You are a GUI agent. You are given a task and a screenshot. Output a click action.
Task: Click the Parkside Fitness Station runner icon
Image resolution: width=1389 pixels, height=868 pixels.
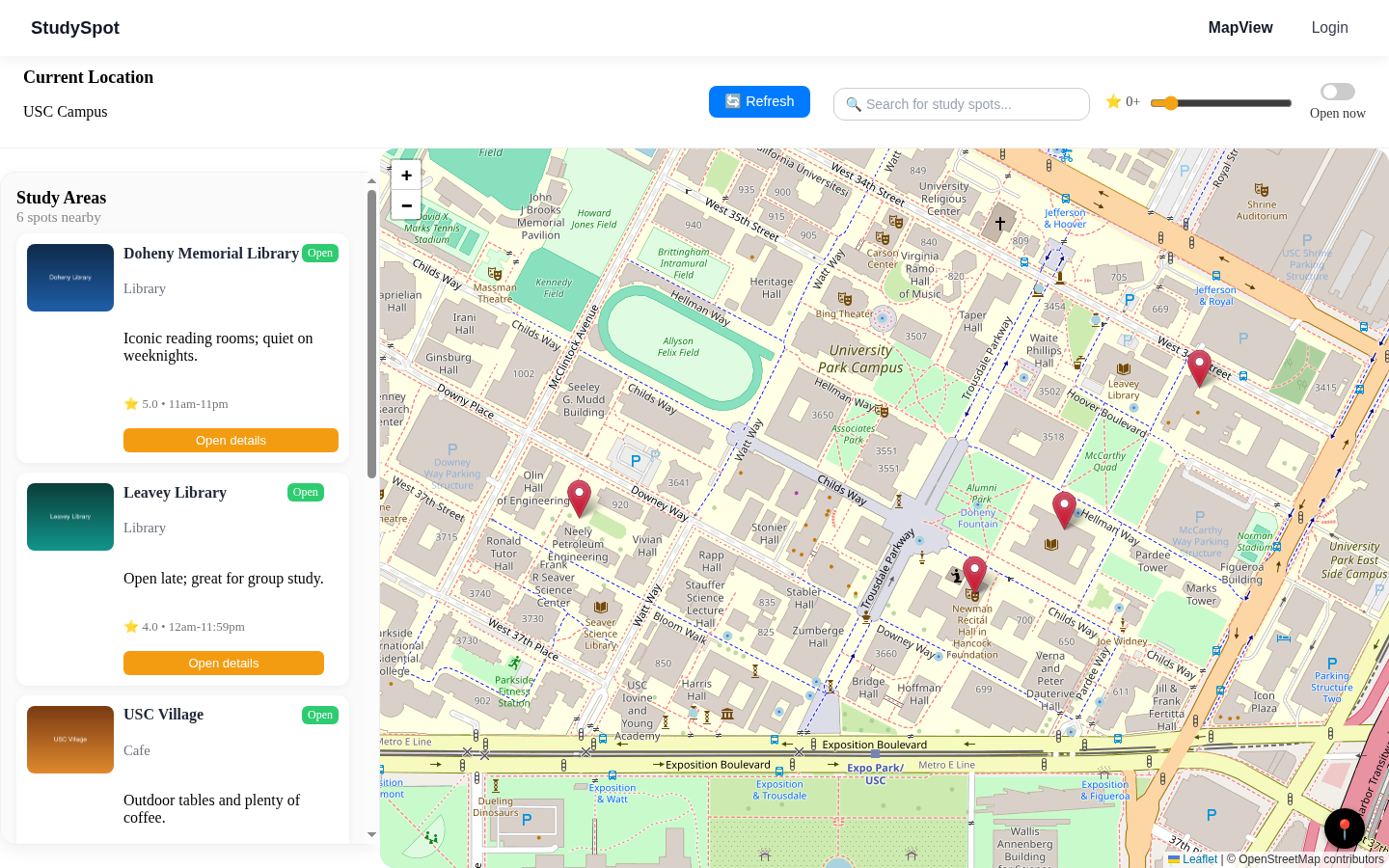pos(515,664)
